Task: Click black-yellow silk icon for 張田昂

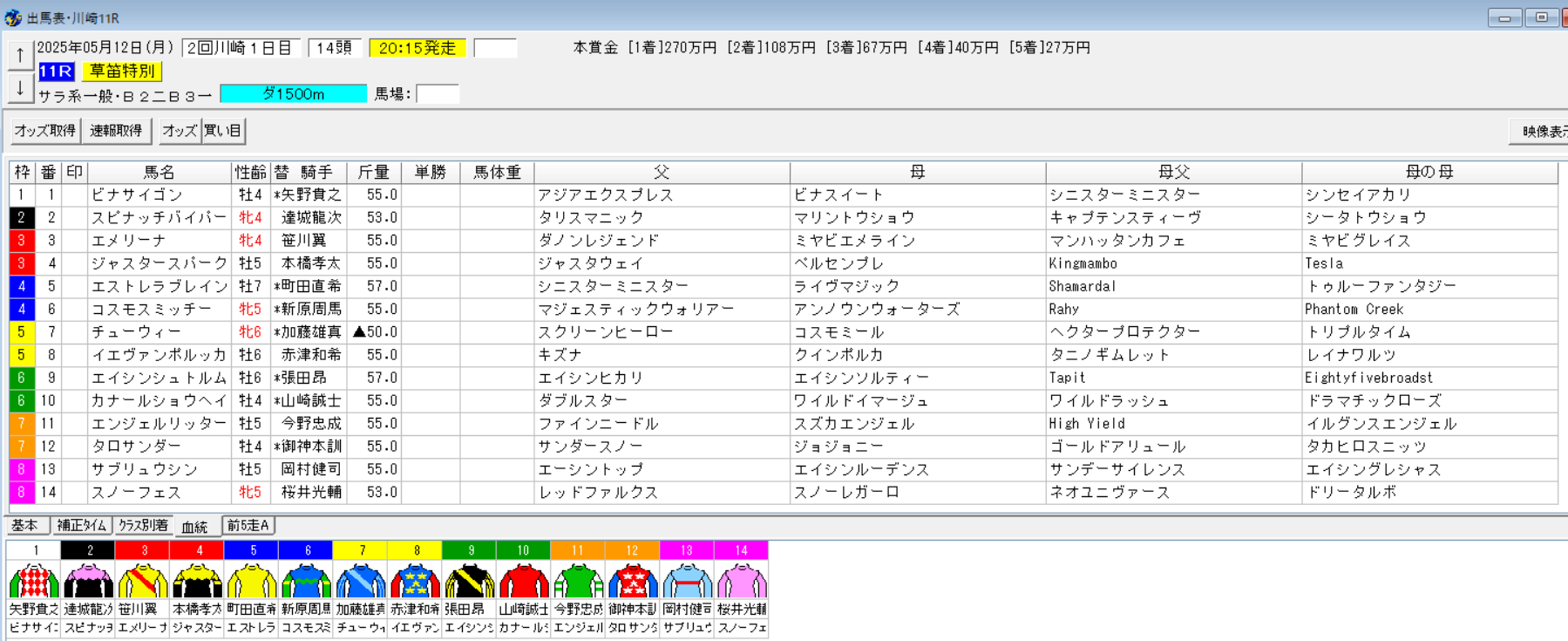Action: coord(470,582)
